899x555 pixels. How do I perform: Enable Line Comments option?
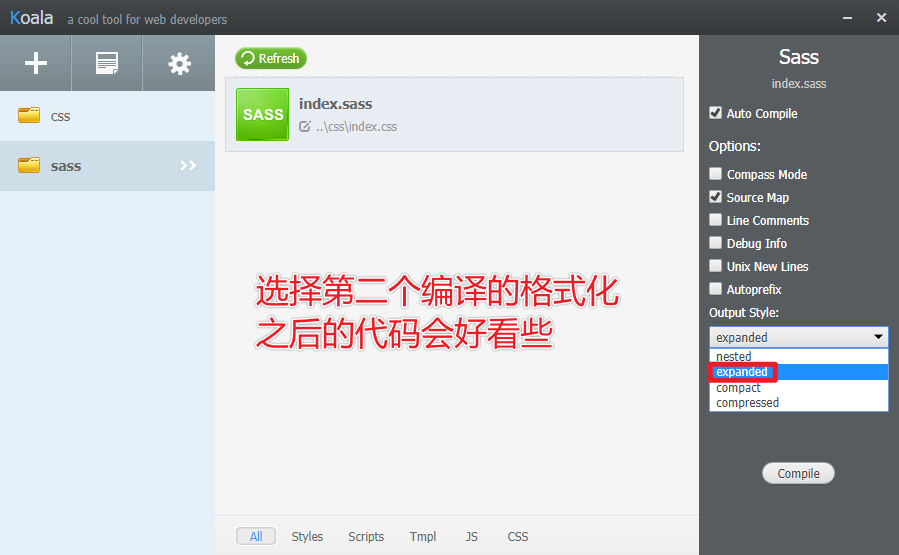[x=715, y=220]
